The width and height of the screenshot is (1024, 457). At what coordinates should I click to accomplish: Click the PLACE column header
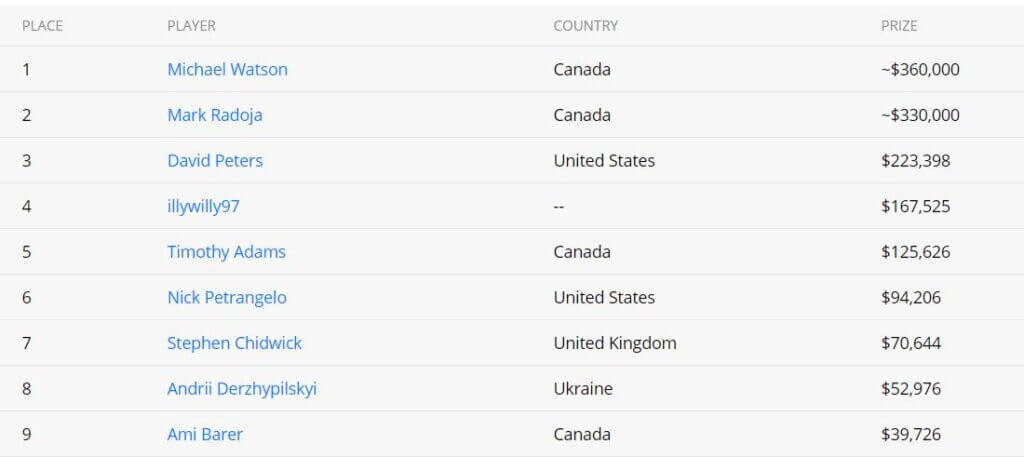coord(42,26)
